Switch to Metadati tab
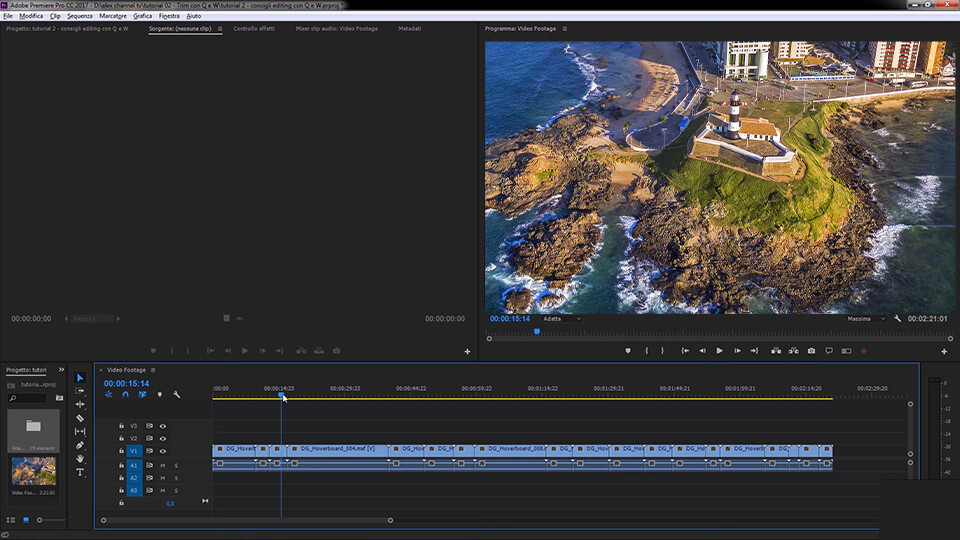 click(x=410, y=29)
